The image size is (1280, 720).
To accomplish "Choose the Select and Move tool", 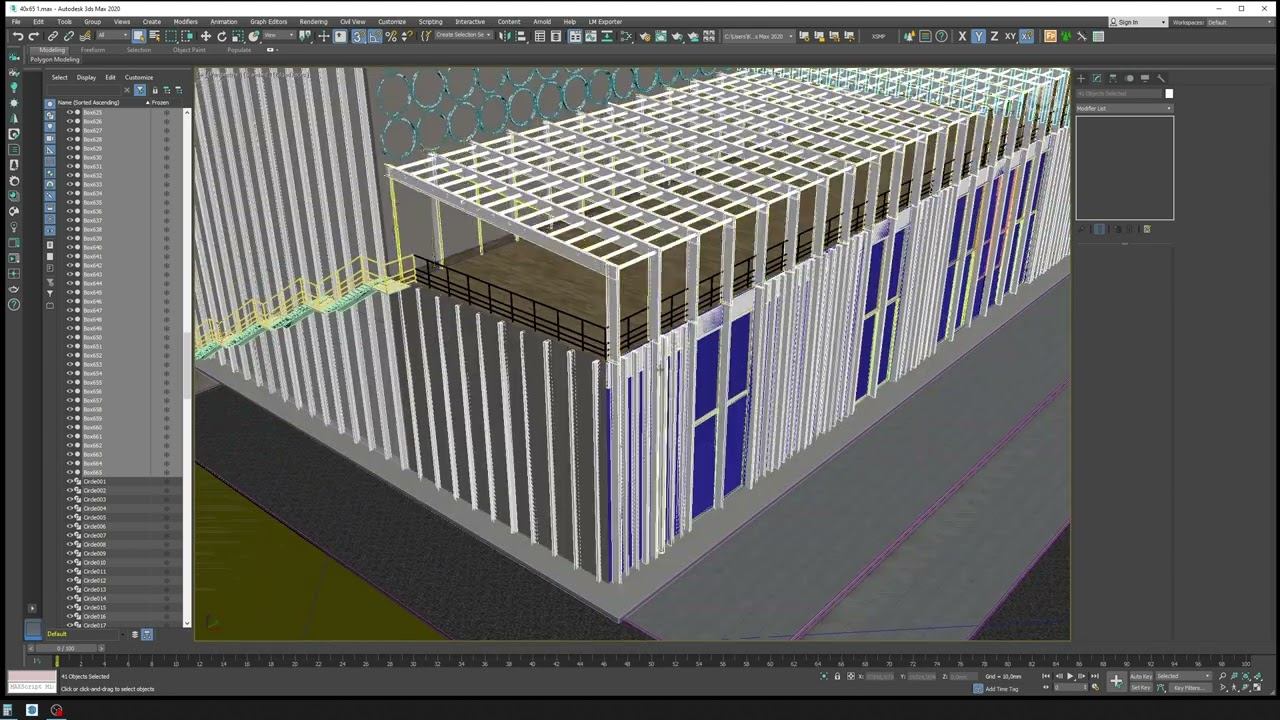I will 205,36.
